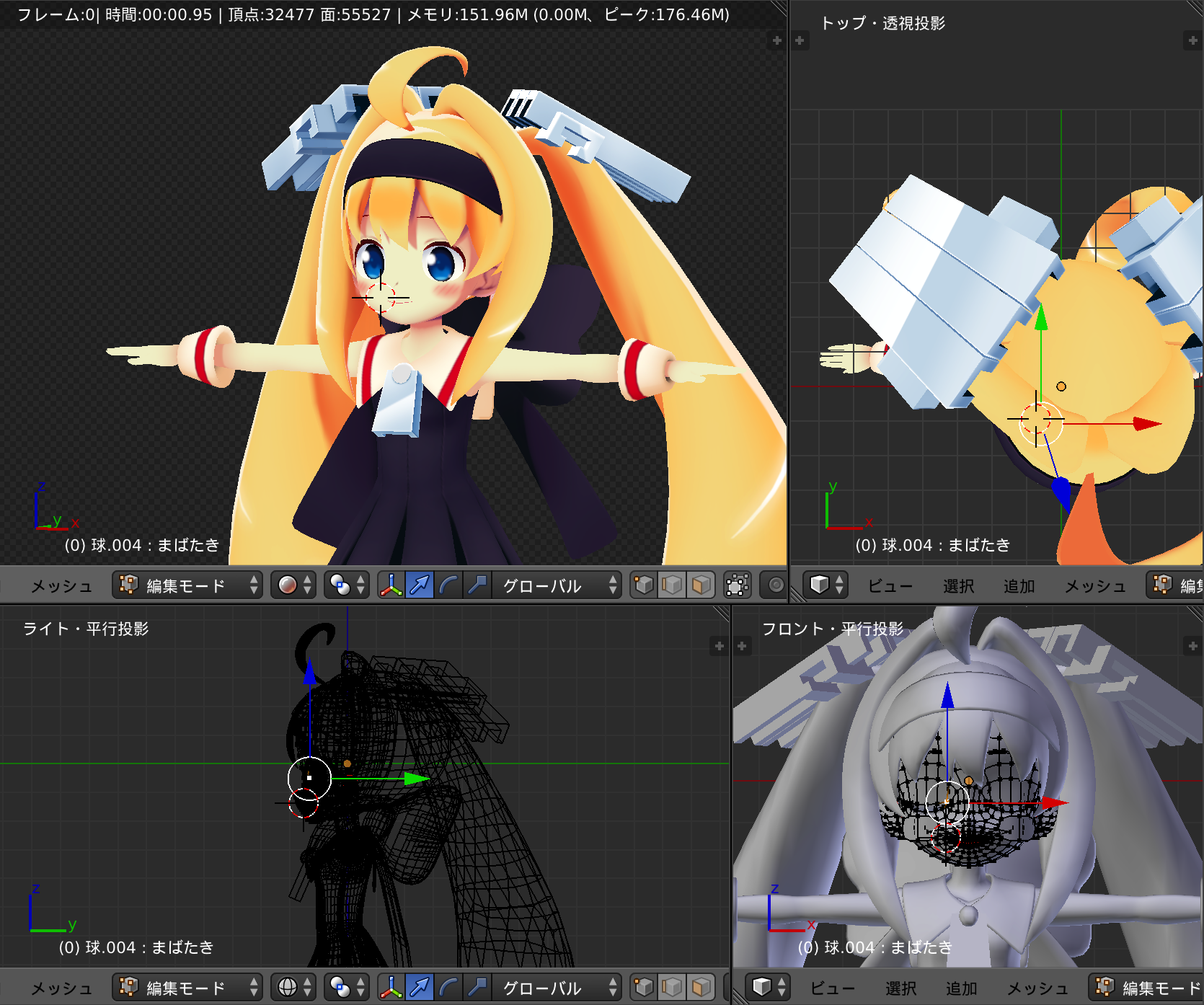Open the editor type selector in the top-right viewport
1204x1005 pixels.
tap(826, 585)
